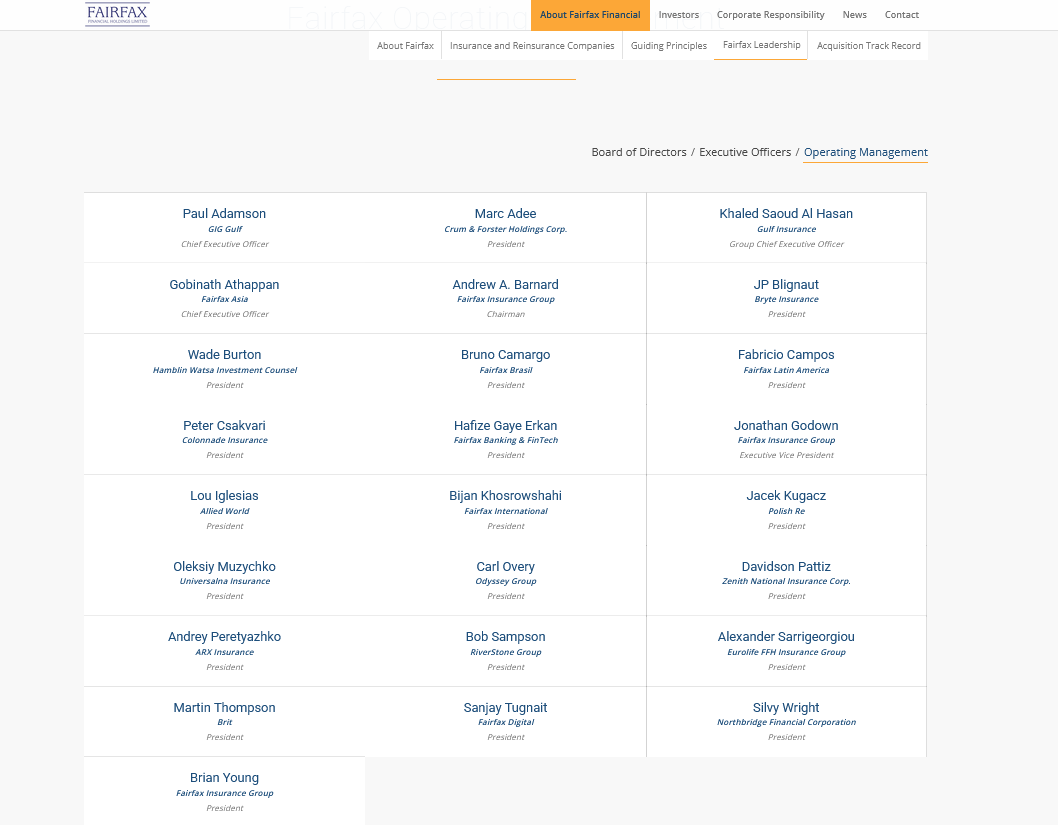This screenshot has height=826, width=1059.
Task: View the Board of Directors list
Action: coord(639,152)
